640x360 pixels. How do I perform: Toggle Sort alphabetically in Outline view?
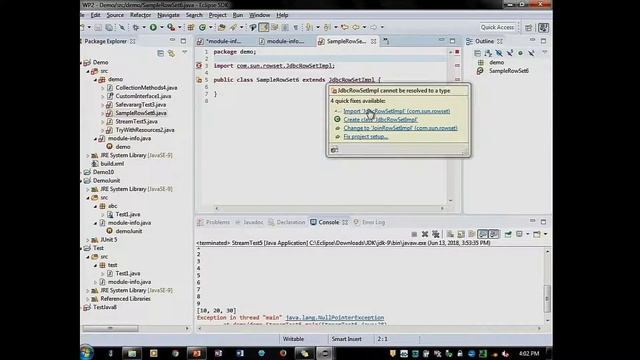[x=488, y=53]
